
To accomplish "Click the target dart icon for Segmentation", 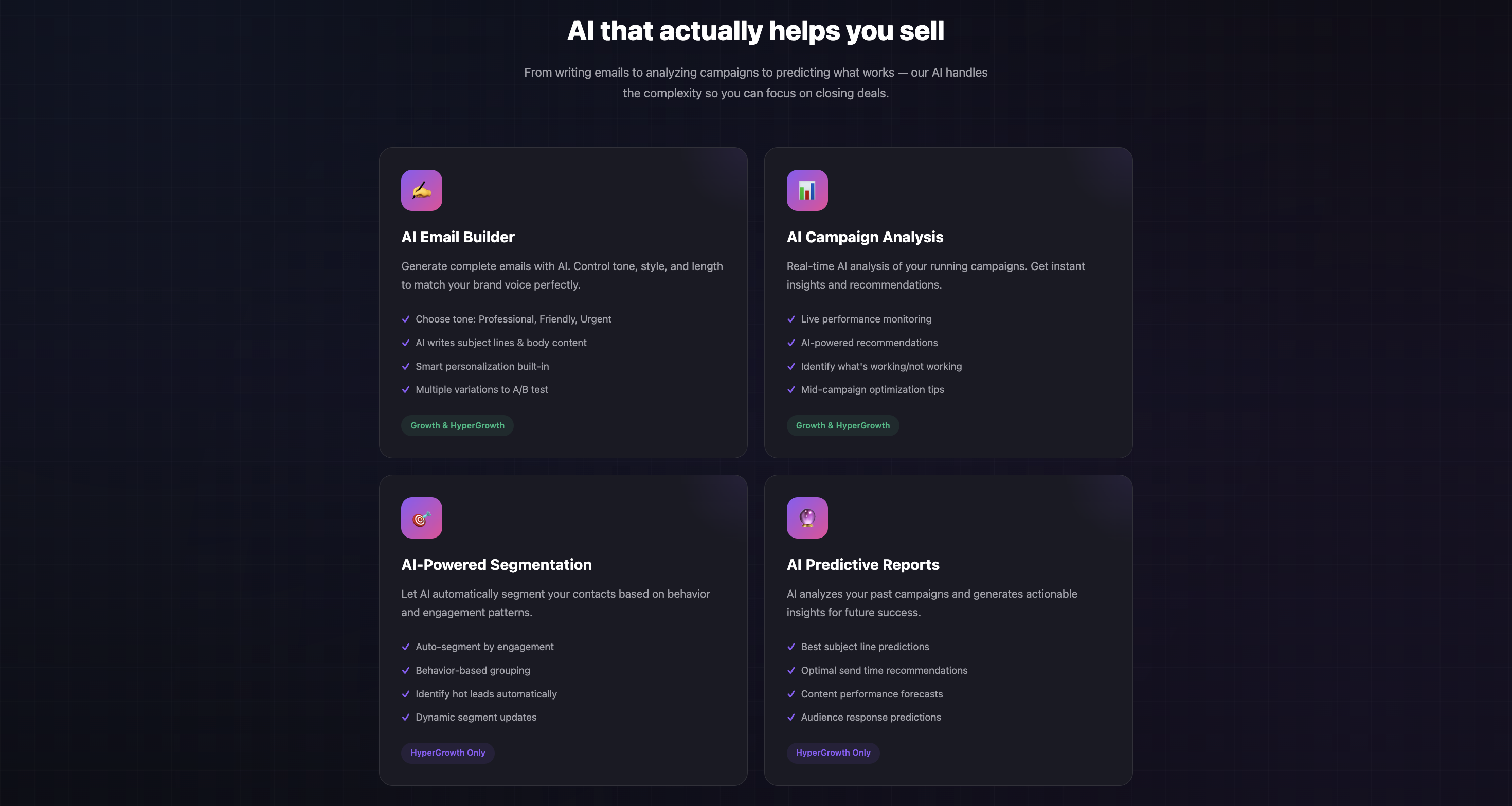I will click(x=421, y=518).
